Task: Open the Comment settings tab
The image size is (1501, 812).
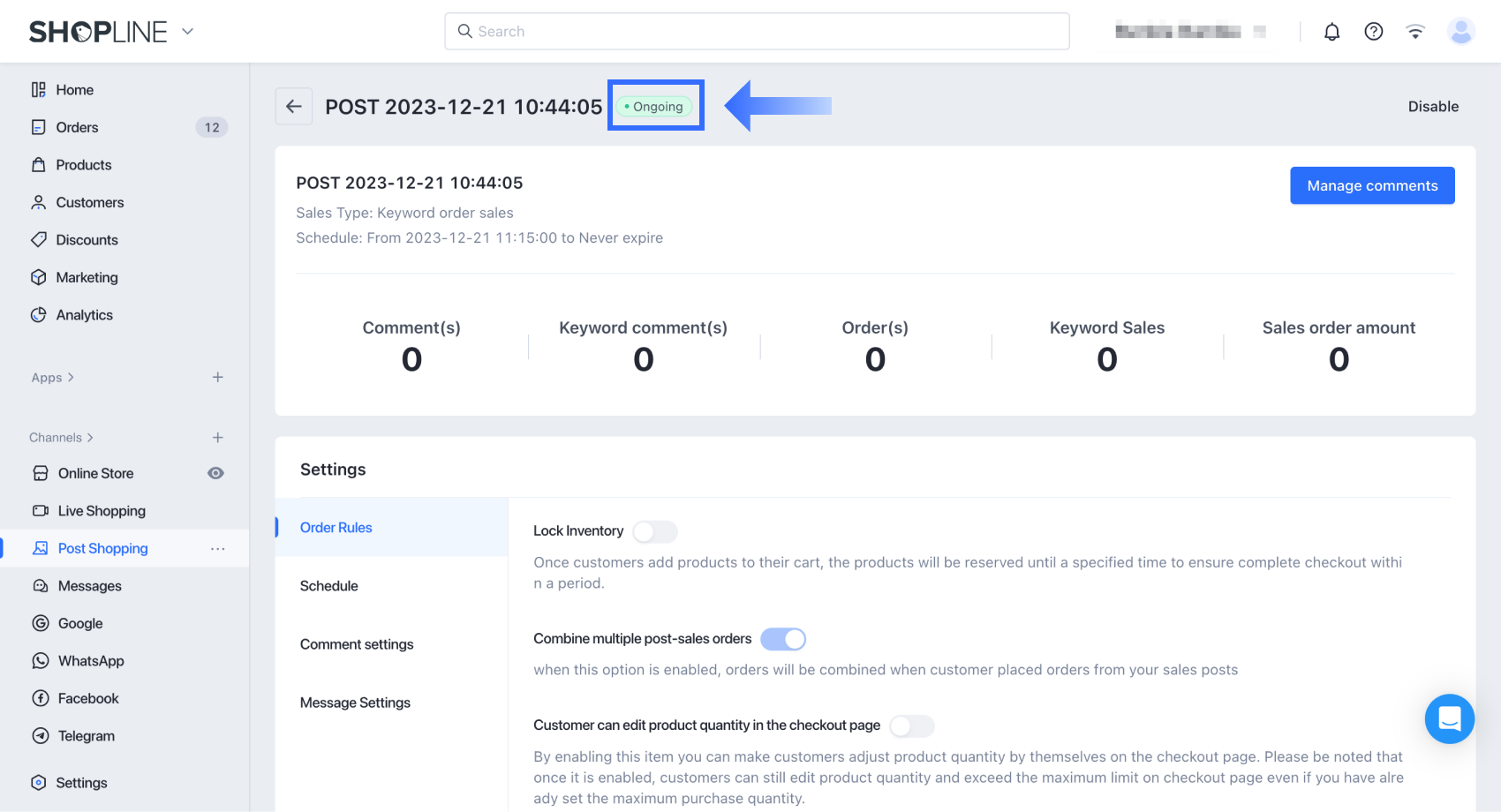Action: click(x=357, y=644)
